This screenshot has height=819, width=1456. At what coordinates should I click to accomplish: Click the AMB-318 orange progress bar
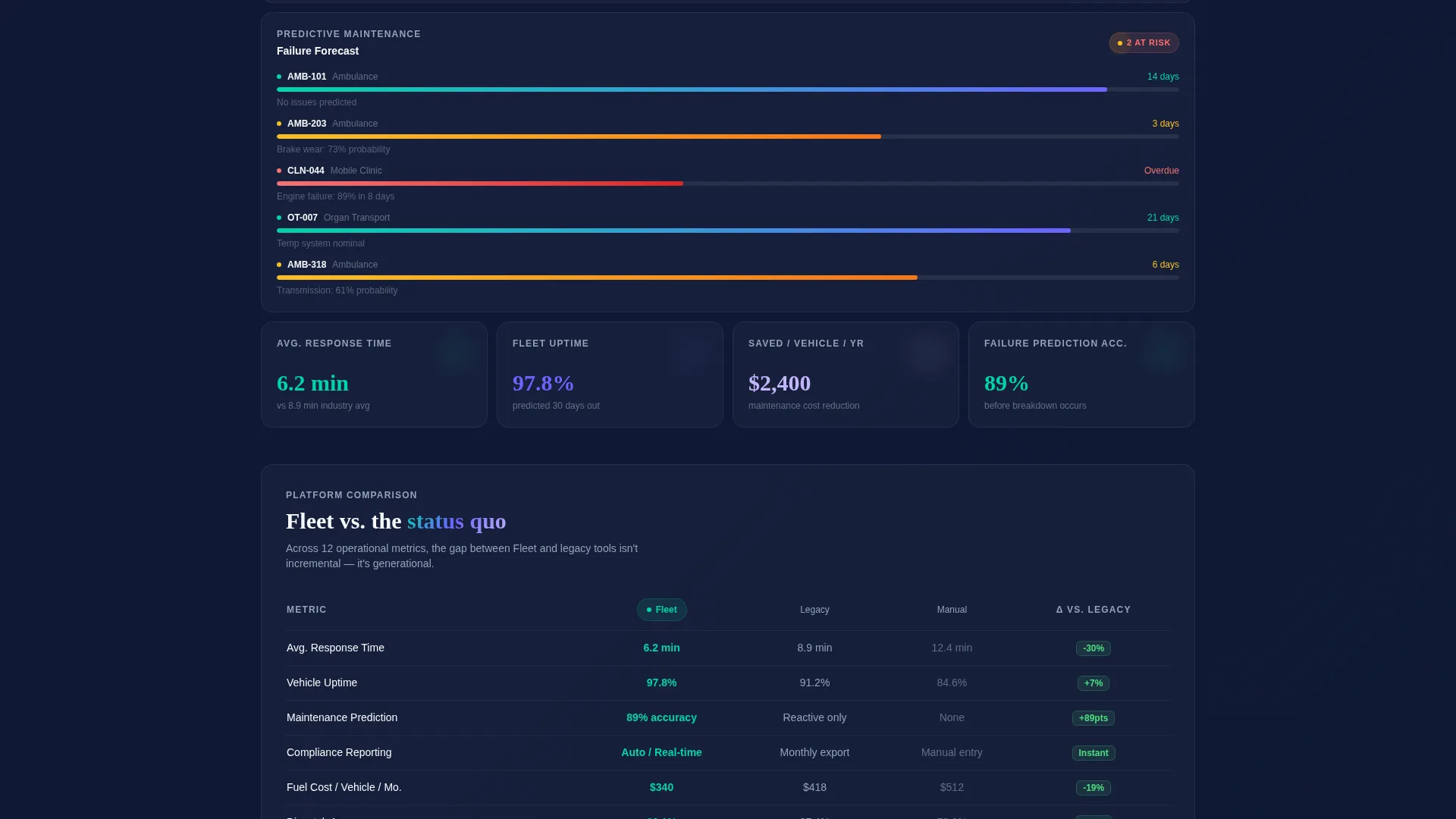pyautogui.click(x=597, y=278)
